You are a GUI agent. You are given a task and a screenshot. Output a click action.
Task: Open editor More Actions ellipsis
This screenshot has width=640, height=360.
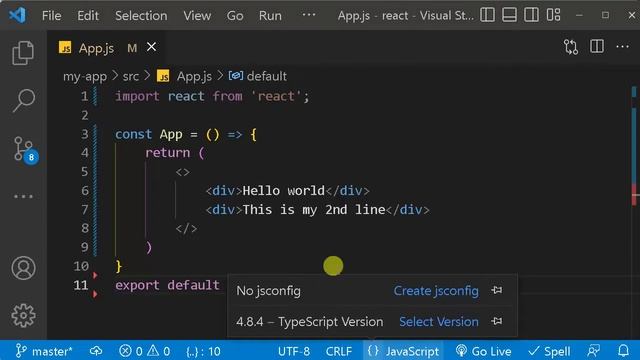(622, 47)
